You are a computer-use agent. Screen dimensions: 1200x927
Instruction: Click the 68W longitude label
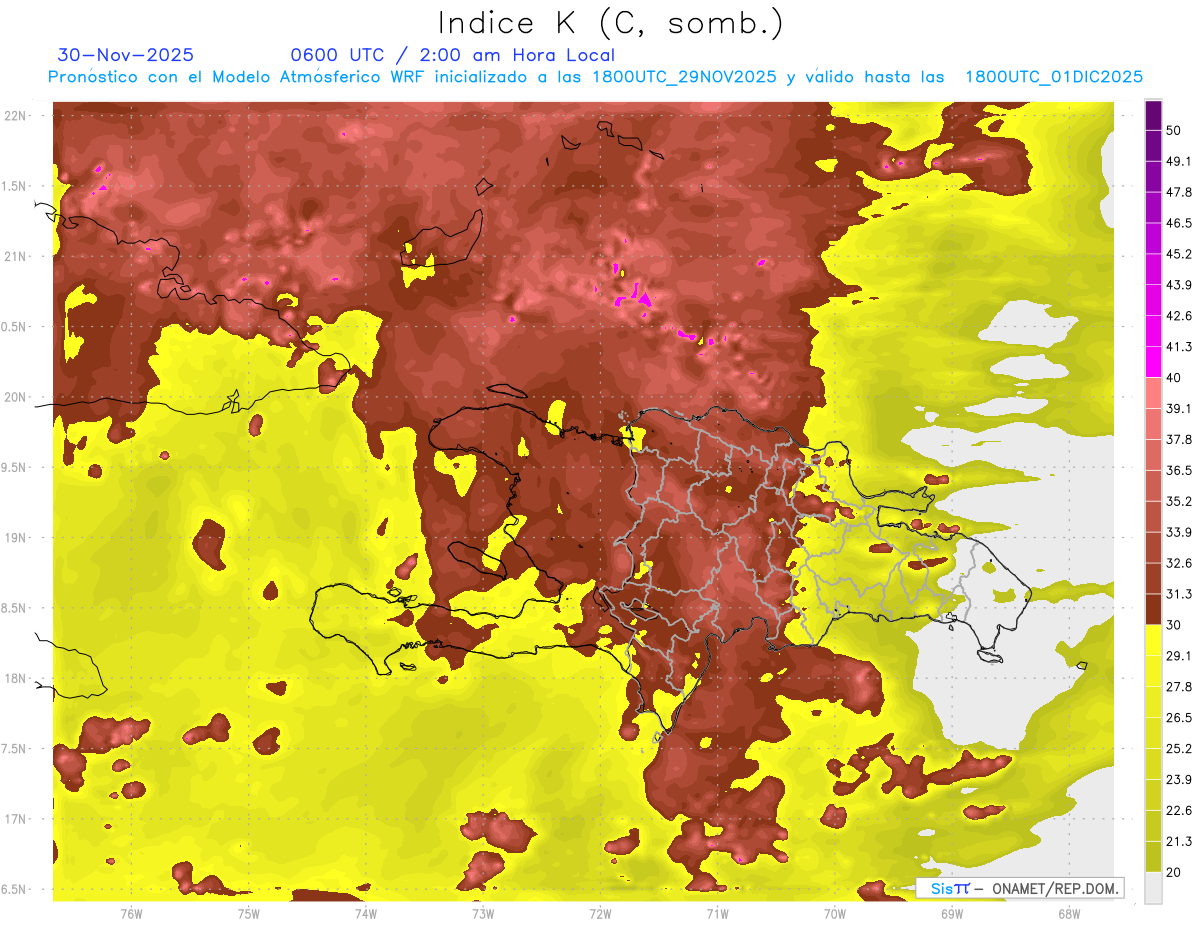1068,914
